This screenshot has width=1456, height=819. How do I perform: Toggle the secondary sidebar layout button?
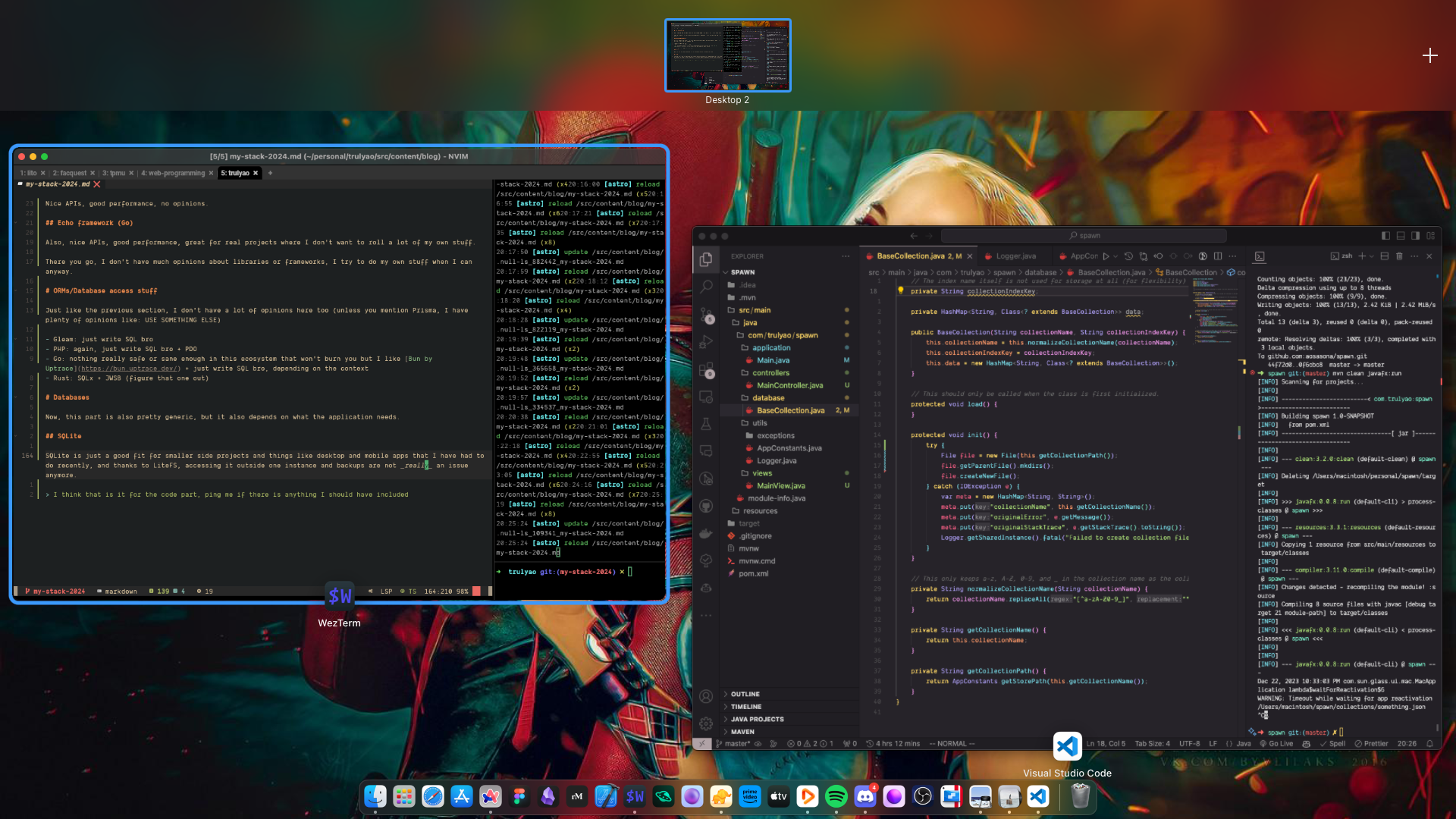pyautogui.click(x=1415, y=236)
